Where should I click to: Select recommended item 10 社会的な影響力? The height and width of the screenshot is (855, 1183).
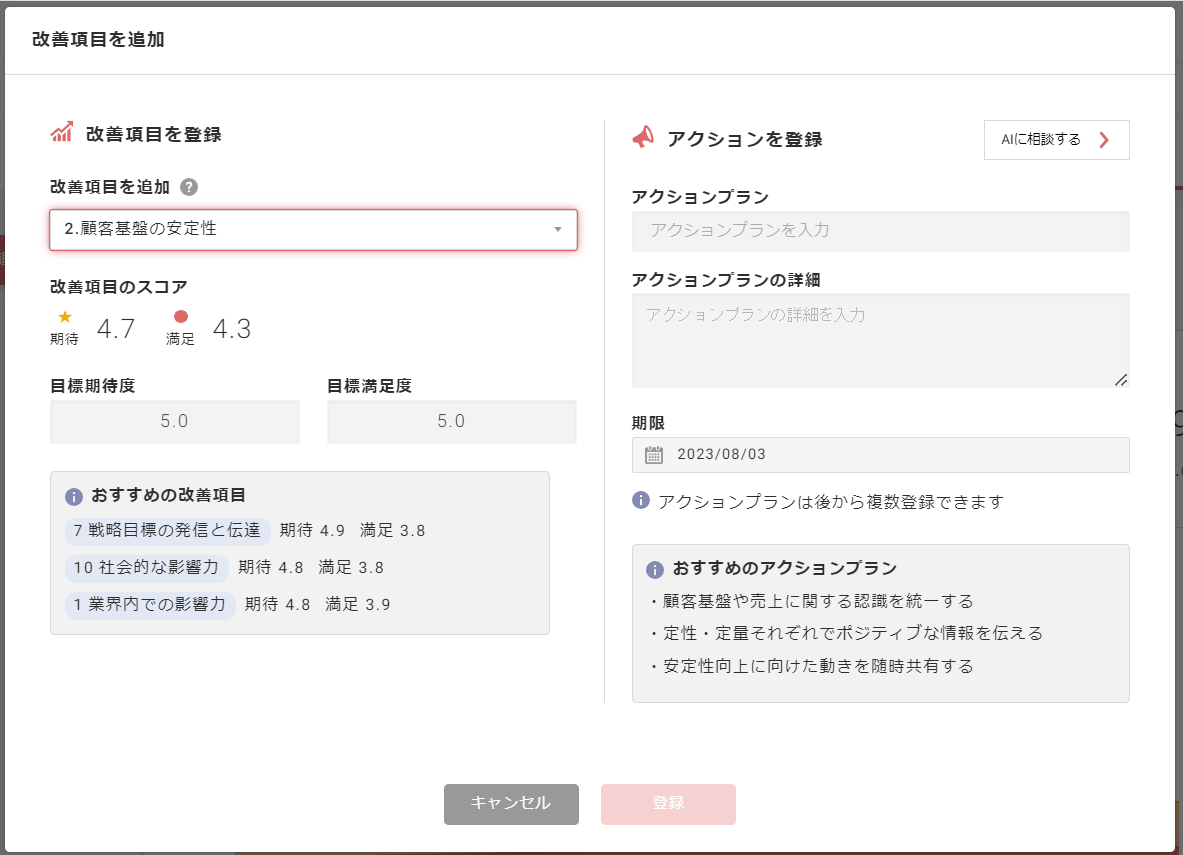(x=146, y=568)
